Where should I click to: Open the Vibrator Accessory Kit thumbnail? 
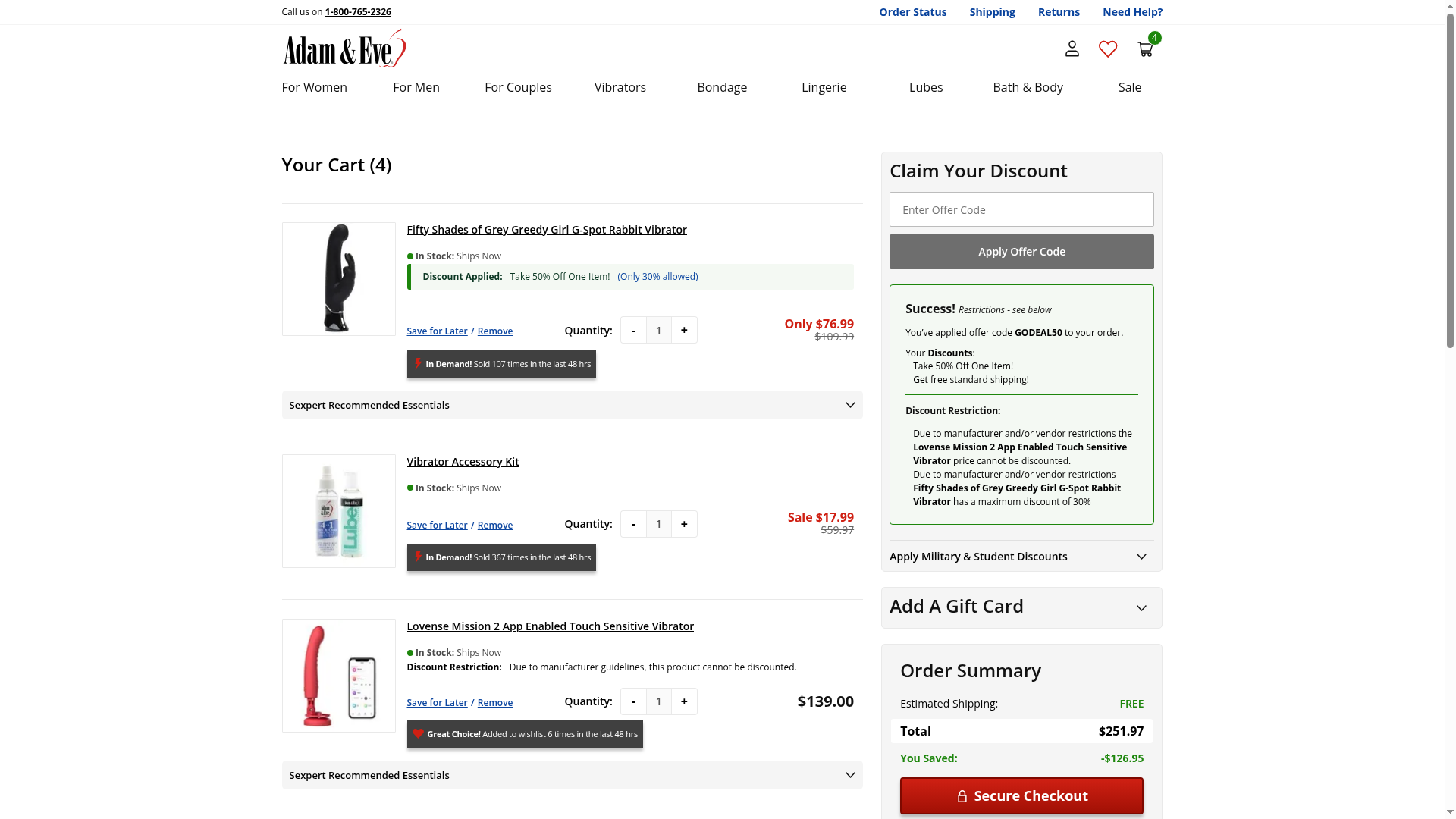(338, 511)
